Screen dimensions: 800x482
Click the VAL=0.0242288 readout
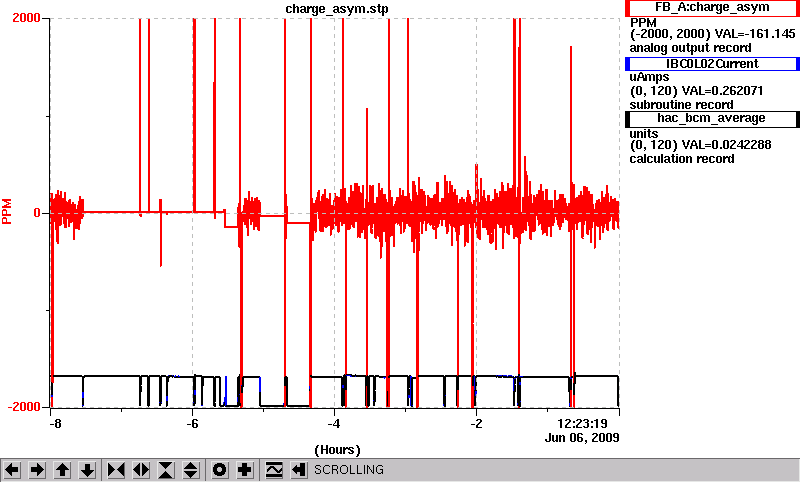tap(727, 145)
